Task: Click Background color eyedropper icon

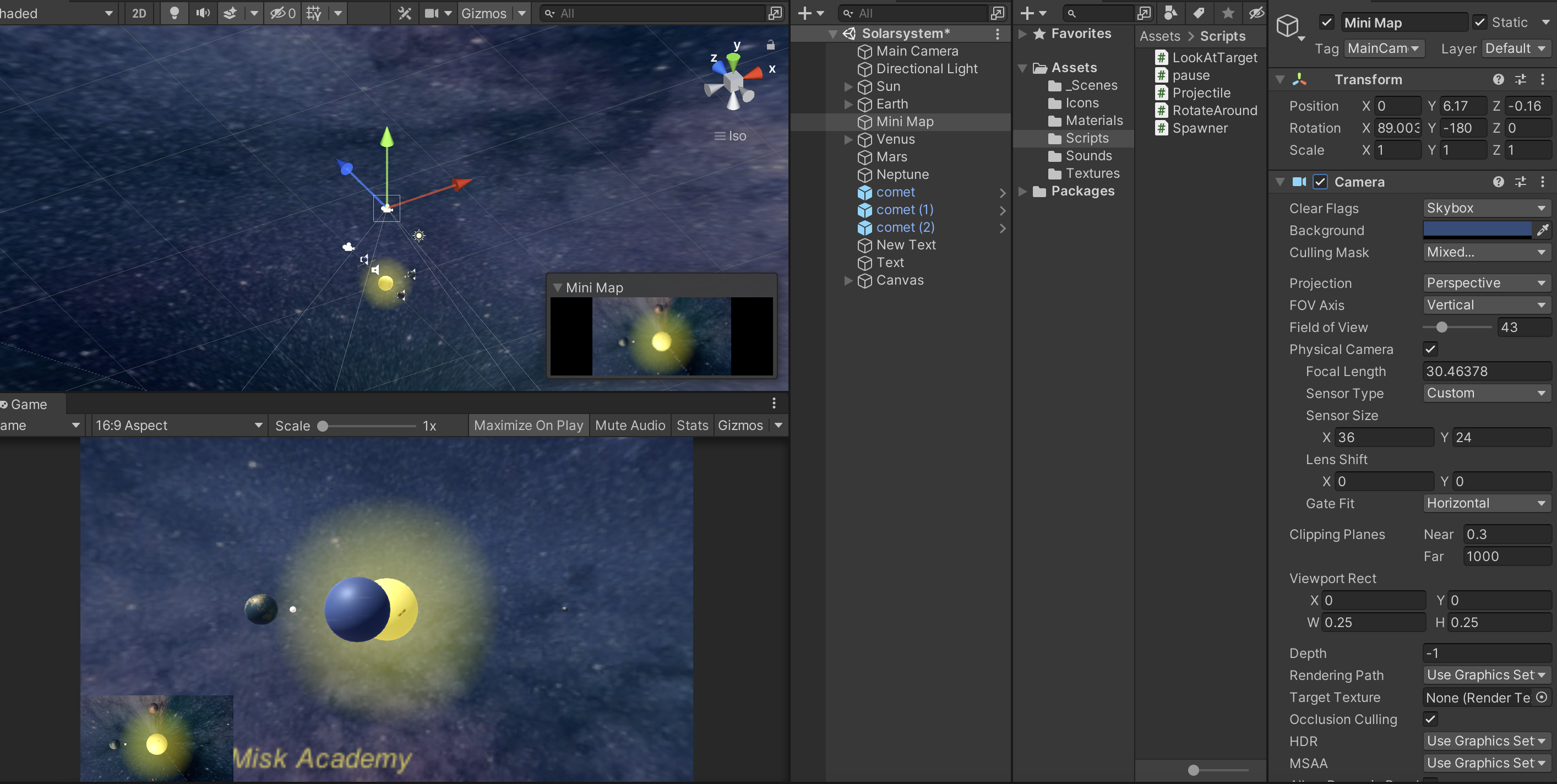Action: (1543, 230)
